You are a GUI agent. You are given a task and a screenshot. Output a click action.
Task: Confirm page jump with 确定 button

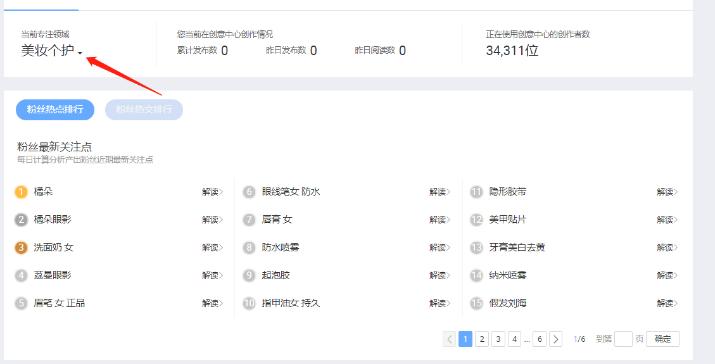click(x=663, y=339)
